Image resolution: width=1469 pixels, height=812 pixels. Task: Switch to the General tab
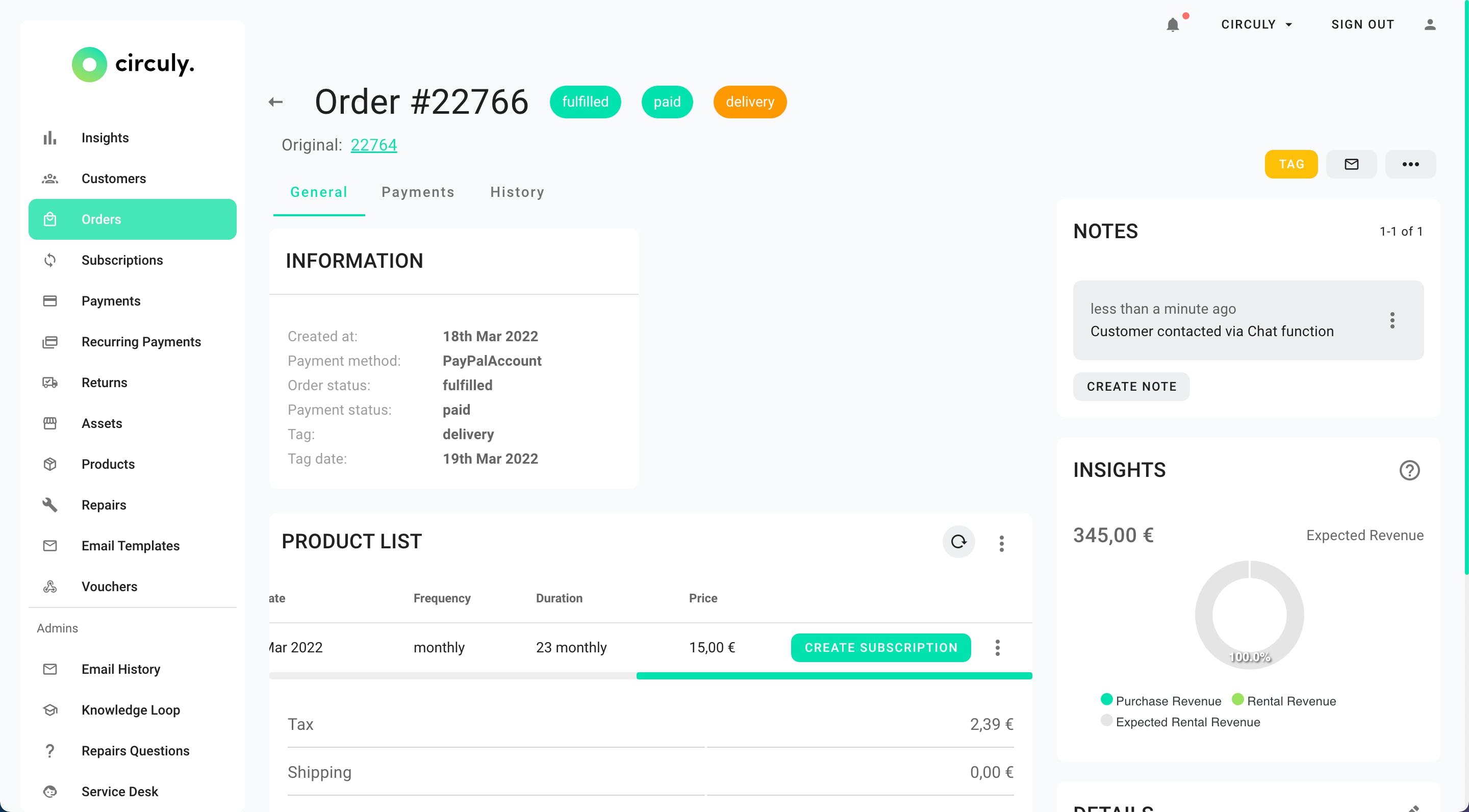[x=319, y=192]
